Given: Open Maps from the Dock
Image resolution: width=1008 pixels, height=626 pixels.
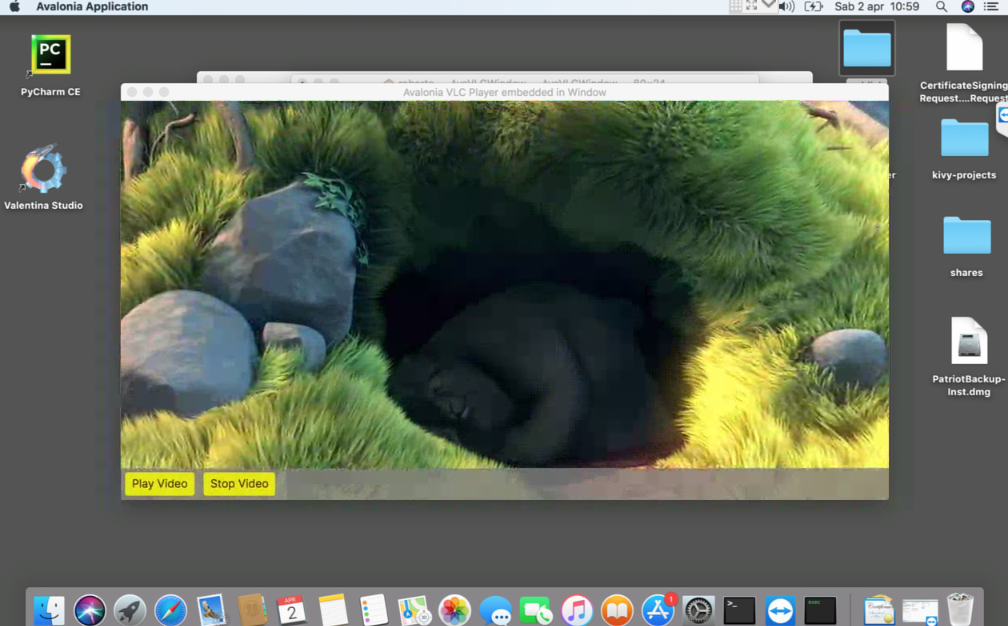Looking at the screenshot, I should pyautogui.click(x=414, y=609).
